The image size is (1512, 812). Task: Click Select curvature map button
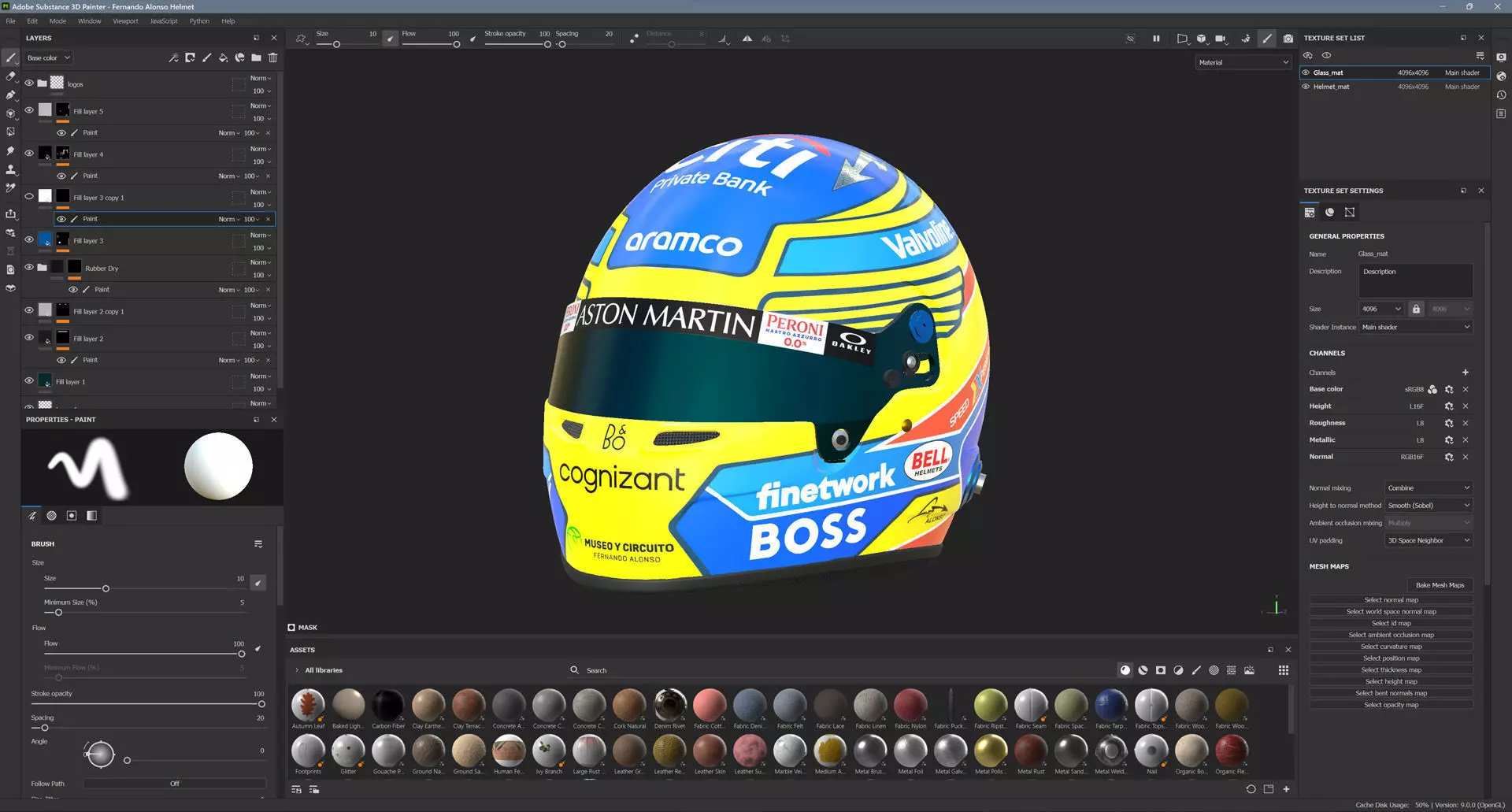[1391, 647]
